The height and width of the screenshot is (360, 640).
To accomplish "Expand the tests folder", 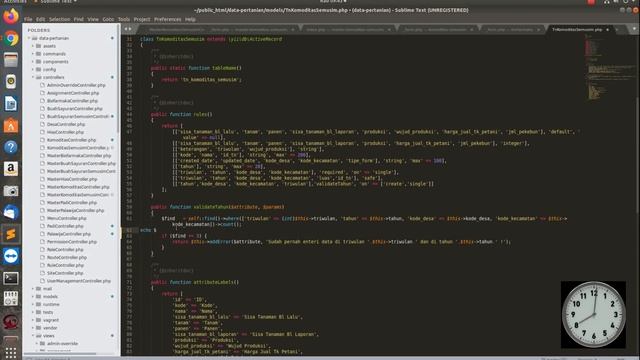I will (x=33, y=312).
